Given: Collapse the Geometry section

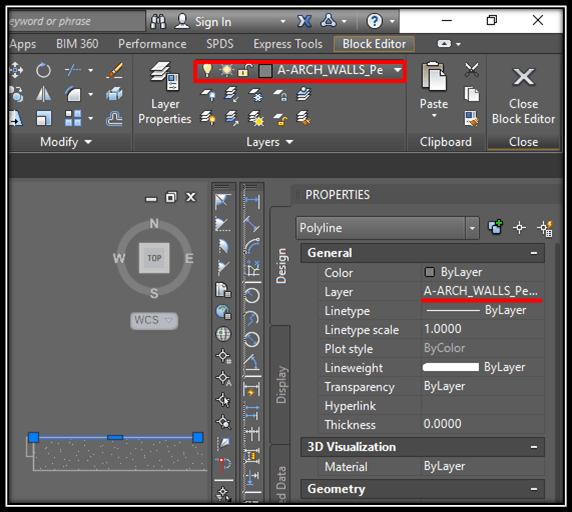Looking at the screenshot, I should coord(534,489).
